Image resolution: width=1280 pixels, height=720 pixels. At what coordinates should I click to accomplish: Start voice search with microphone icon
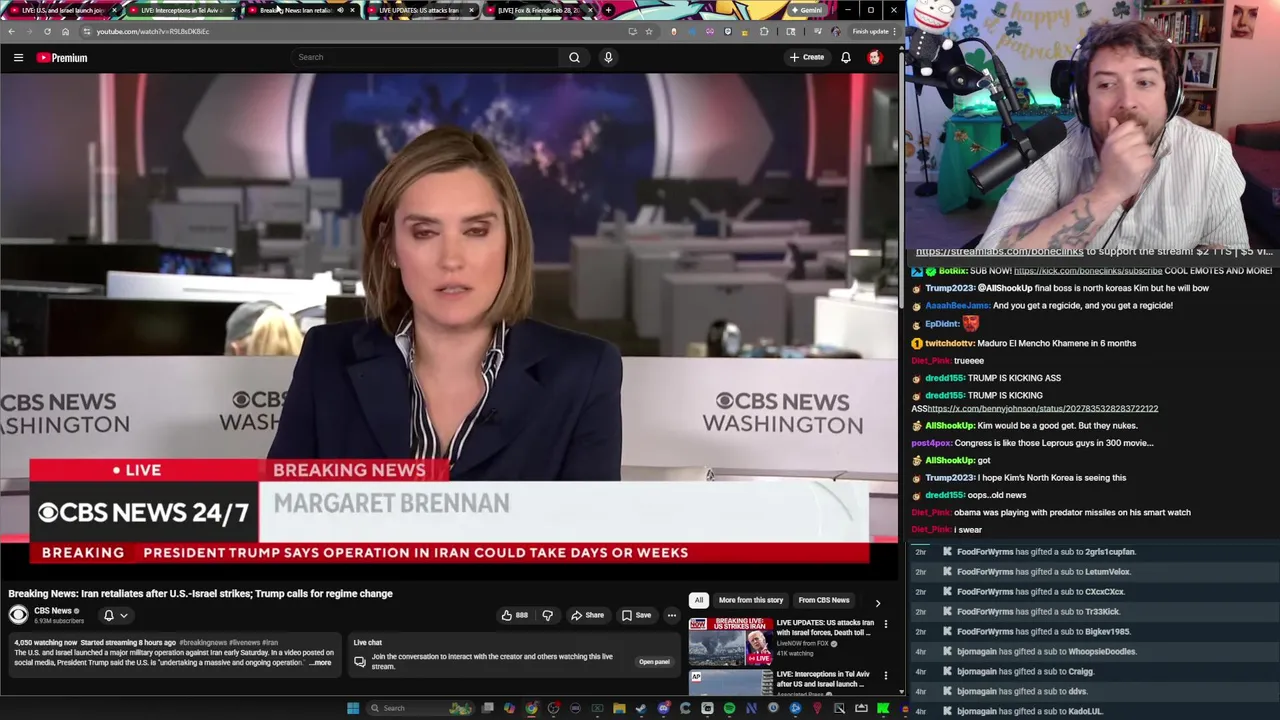(608, 57)
